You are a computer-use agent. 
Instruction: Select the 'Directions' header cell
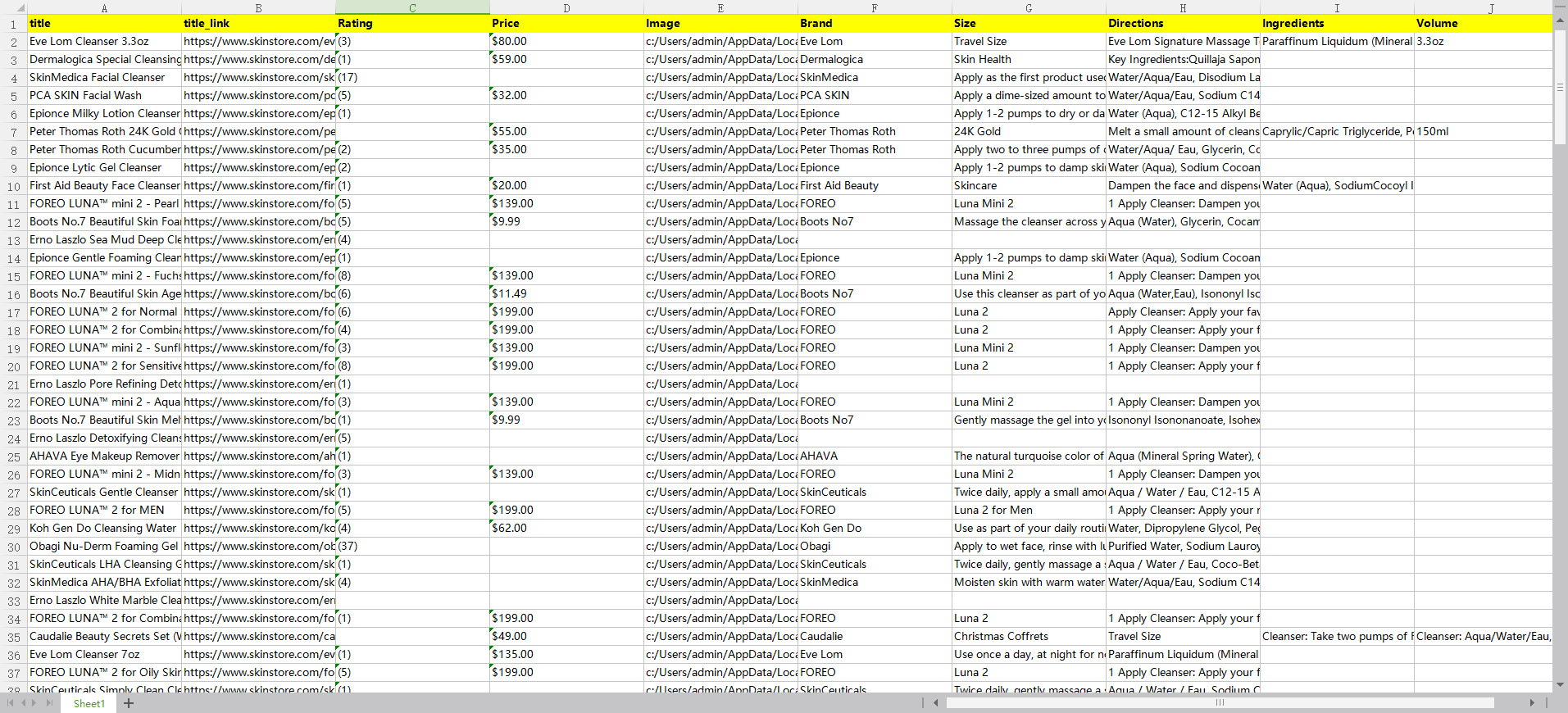tap(1183, 23)
